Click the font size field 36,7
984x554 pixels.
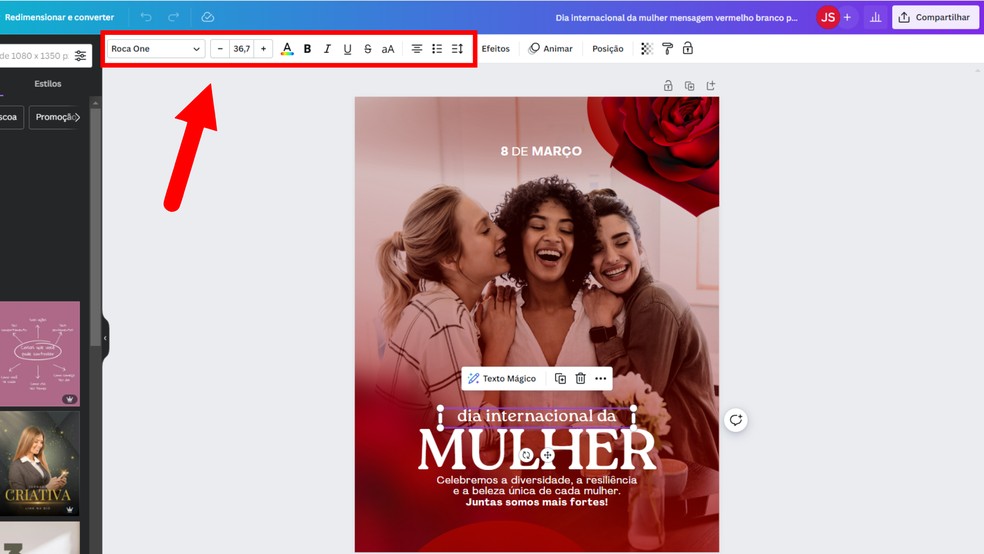pyautogui.click(x=242, y=49)
